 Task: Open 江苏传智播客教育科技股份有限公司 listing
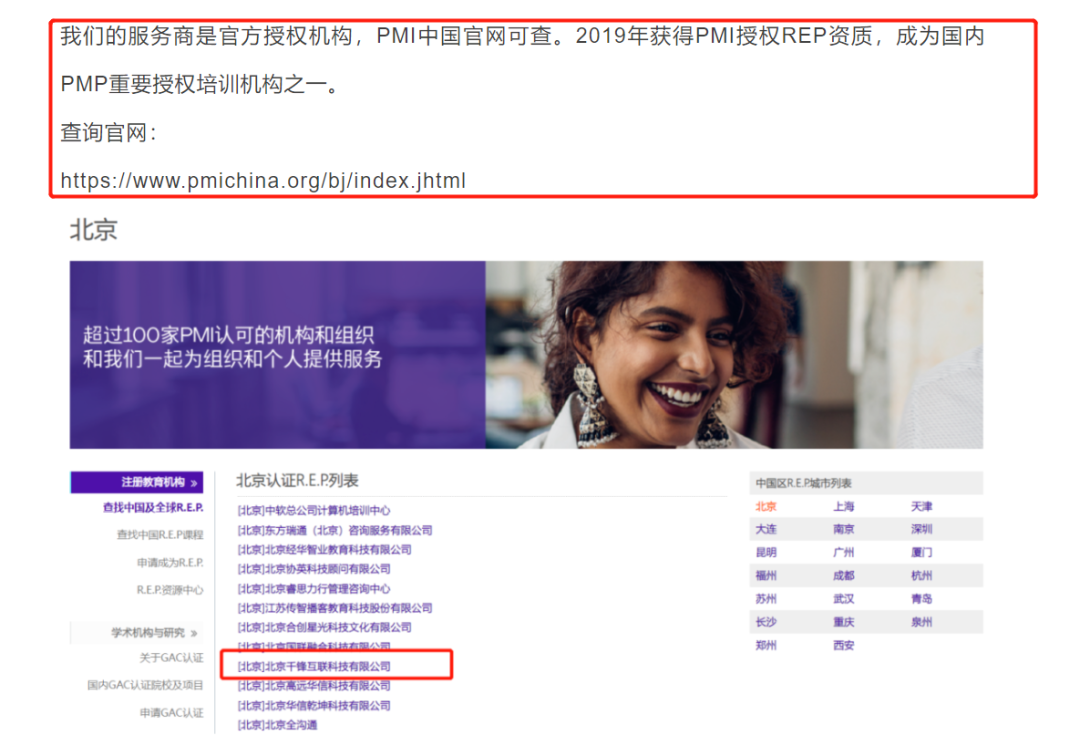pos(335,608)
